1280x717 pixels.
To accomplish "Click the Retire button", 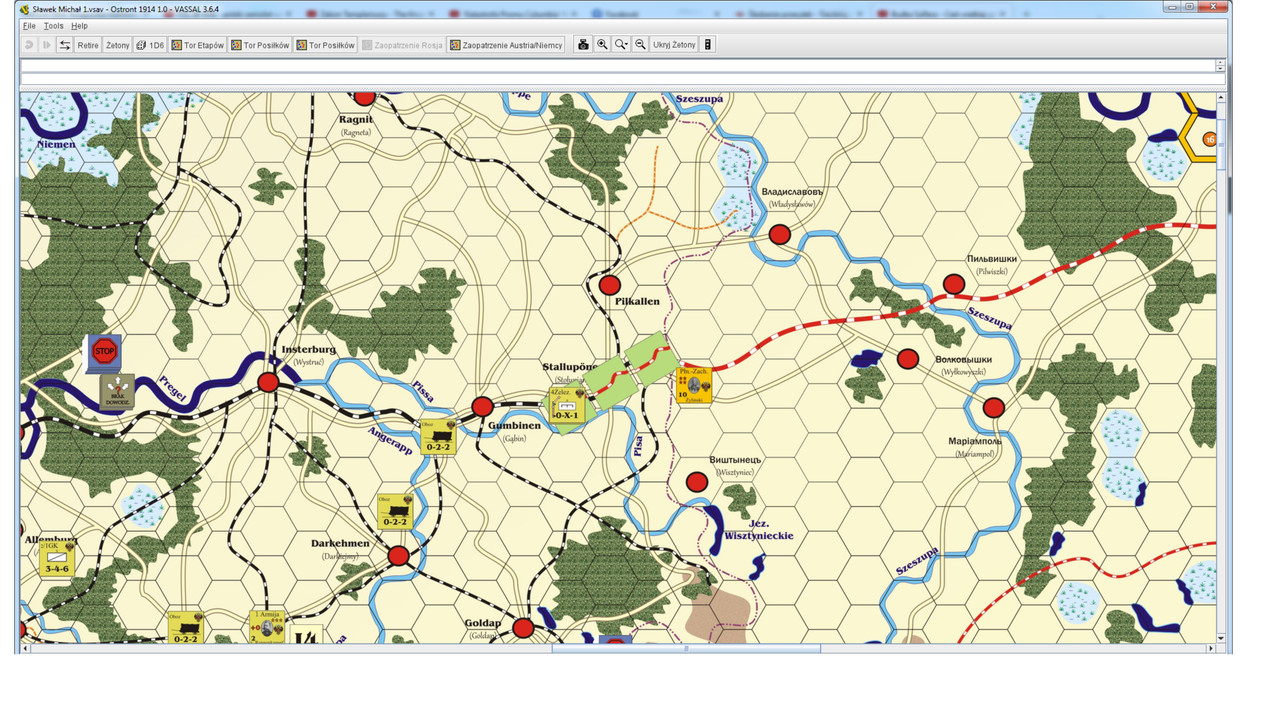I will click(x=88, y=45).
